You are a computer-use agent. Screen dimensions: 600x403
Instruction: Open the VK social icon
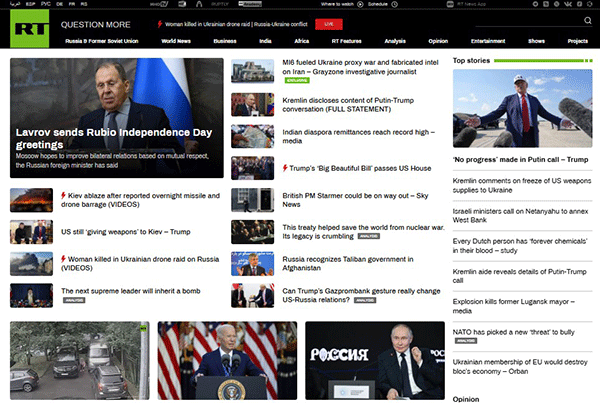click(x=568, y=4)
